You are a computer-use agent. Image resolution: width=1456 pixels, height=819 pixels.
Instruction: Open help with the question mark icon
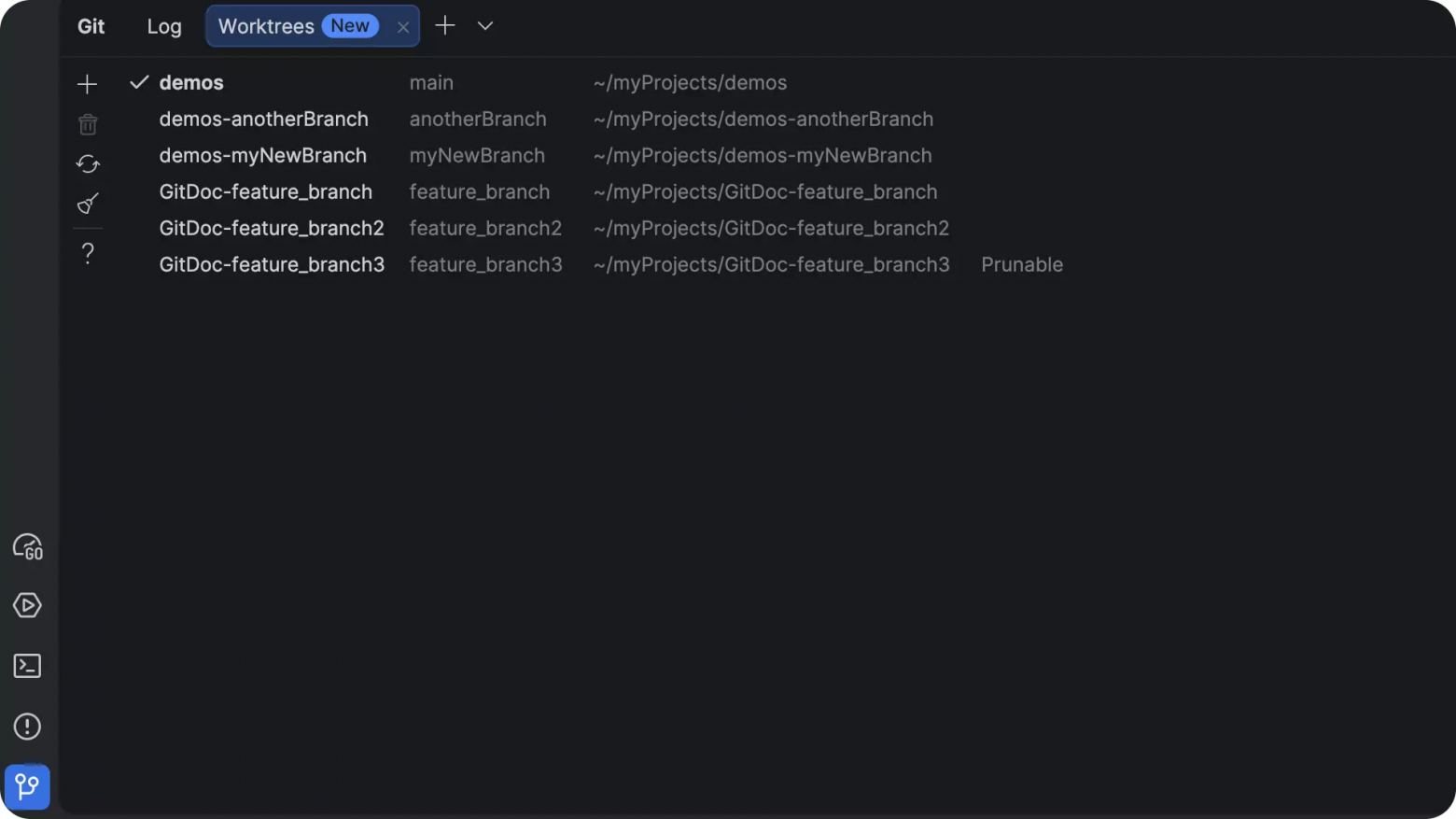pyautogui.click(x=88, y=253)
